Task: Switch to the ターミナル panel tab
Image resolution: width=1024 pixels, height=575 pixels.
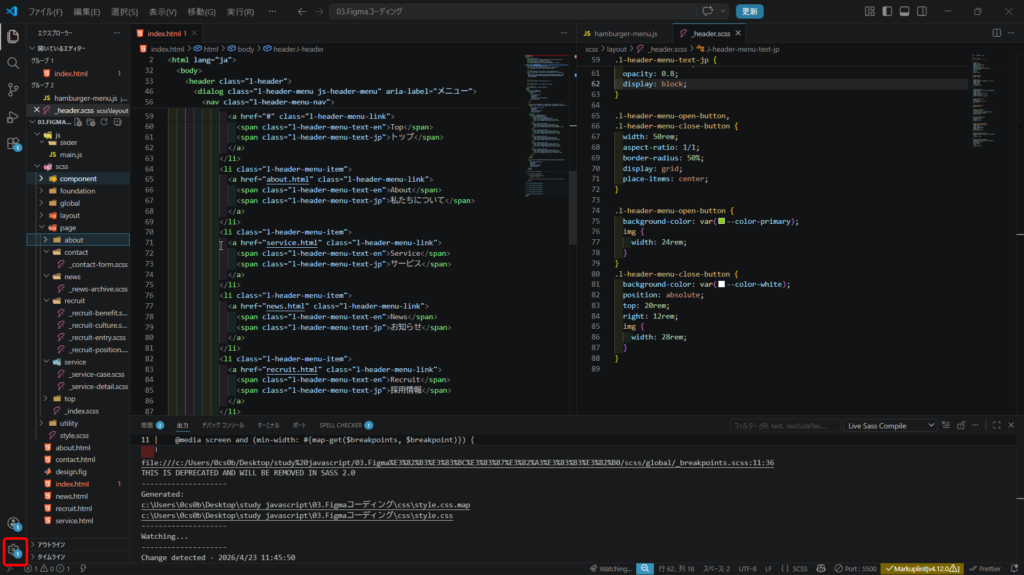Action: point(268,425)
